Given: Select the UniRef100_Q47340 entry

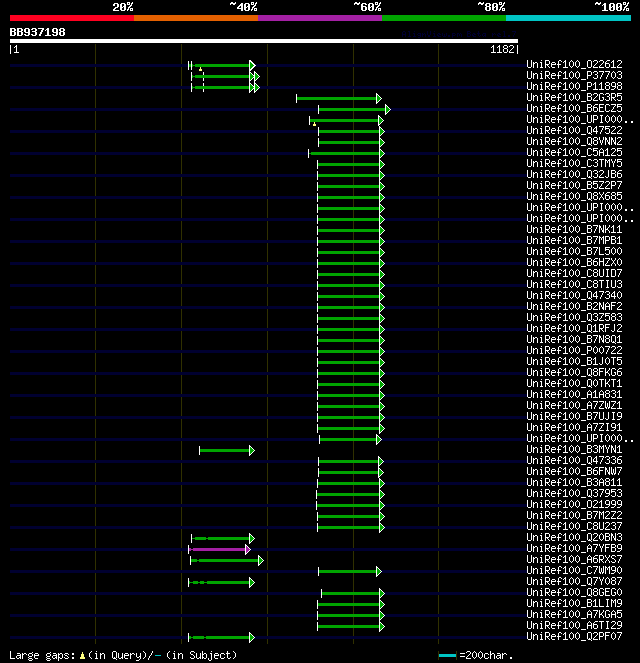Looking at the screenshot, I should click(x=574, y=295).
